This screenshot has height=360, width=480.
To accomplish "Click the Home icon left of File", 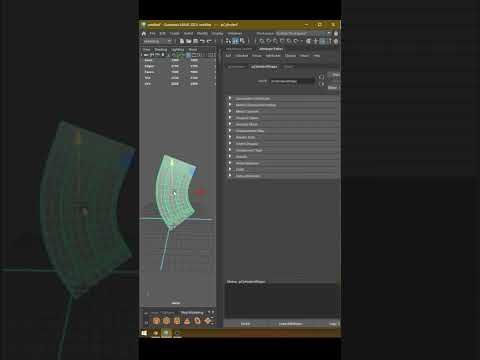I will [x=144, y=34].
